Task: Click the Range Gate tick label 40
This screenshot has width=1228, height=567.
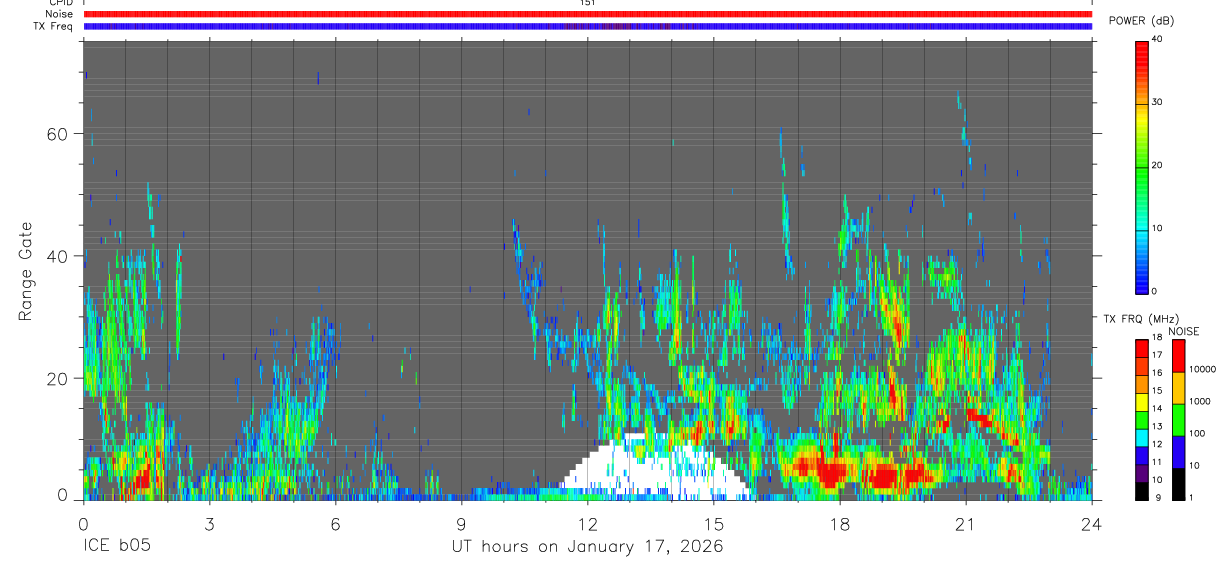Action: (58, 256)
